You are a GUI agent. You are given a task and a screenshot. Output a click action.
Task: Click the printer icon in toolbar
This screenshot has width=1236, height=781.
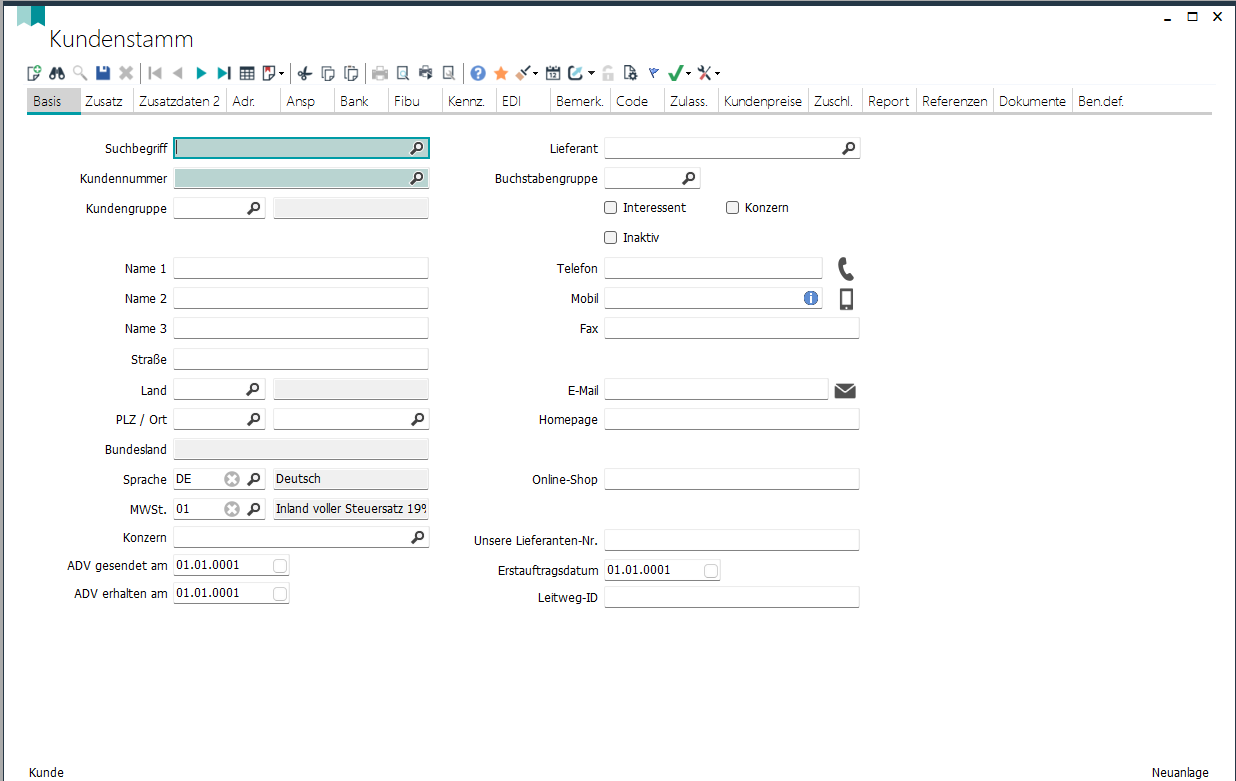click(x=379, y=73)
